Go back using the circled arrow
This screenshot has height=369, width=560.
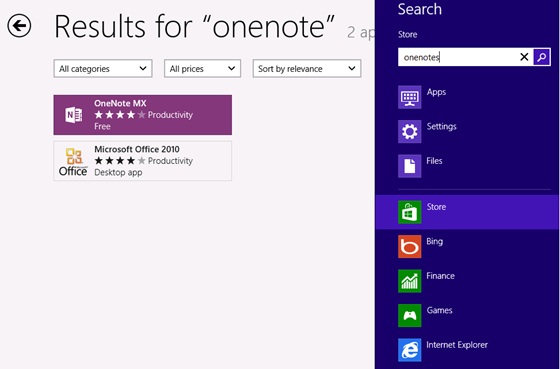tap(19, 26)
